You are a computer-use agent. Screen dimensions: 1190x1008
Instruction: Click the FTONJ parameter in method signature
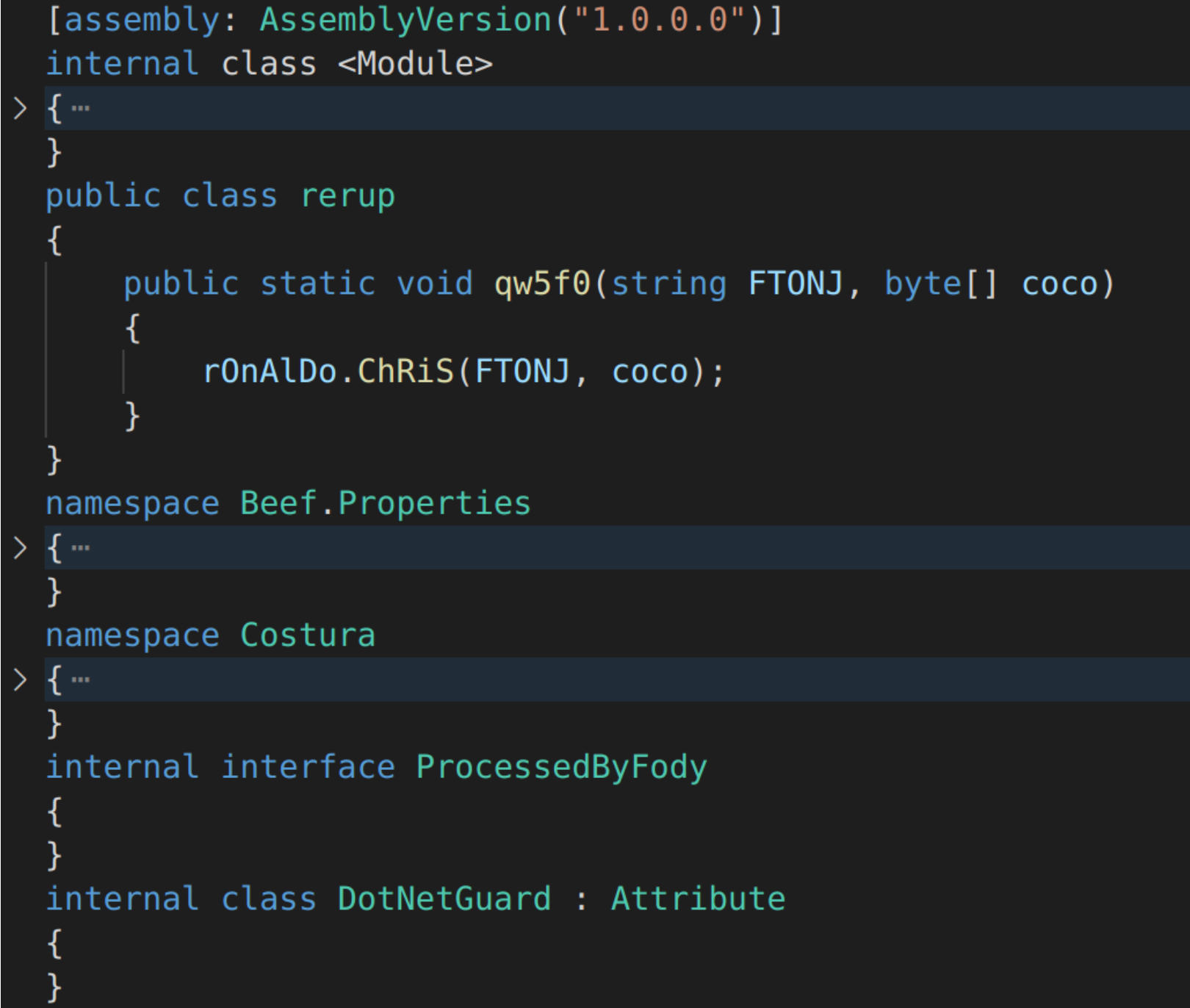pyautogui.click(x=796, y=284)
